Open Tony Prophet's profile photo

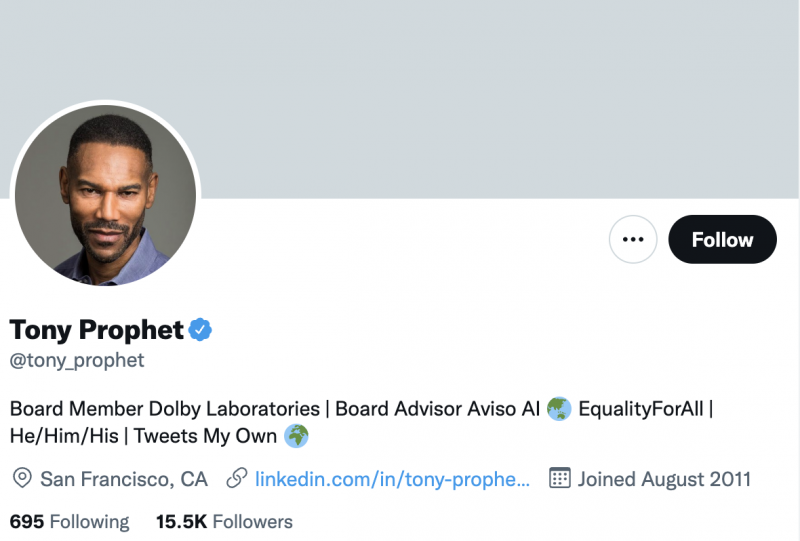pos(105,195)
